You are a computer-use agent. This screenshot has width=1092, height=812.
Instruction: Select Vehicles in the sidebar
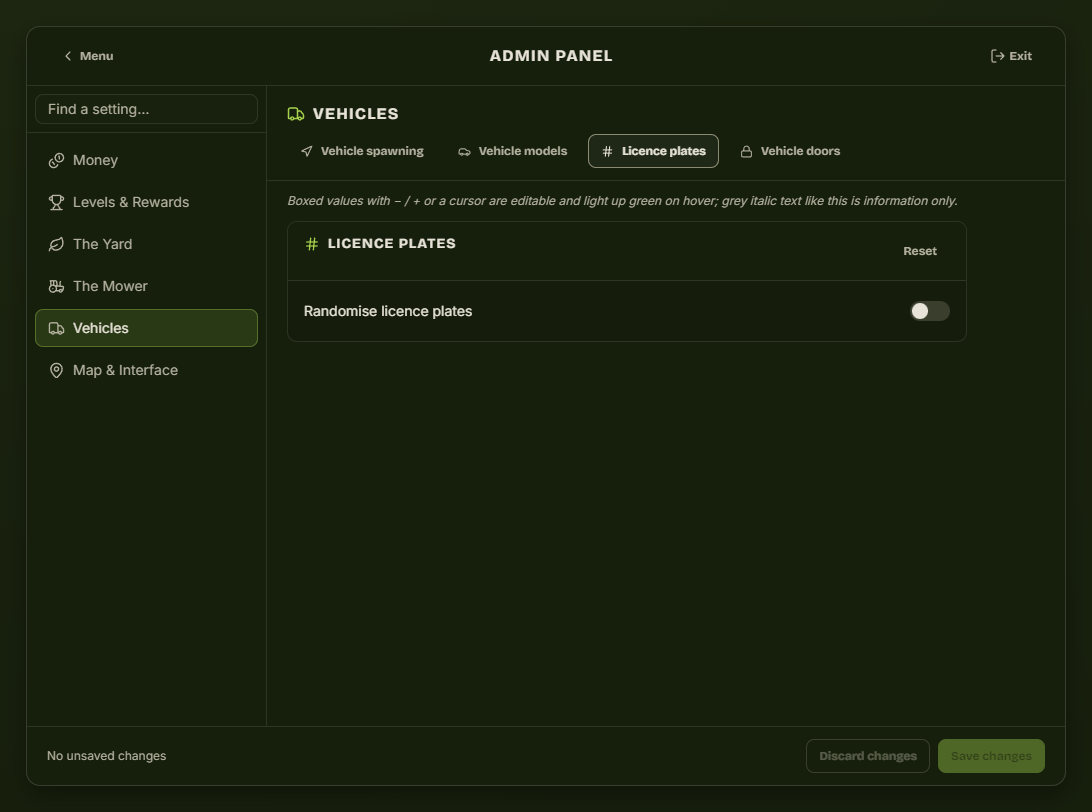coord(146,328)
